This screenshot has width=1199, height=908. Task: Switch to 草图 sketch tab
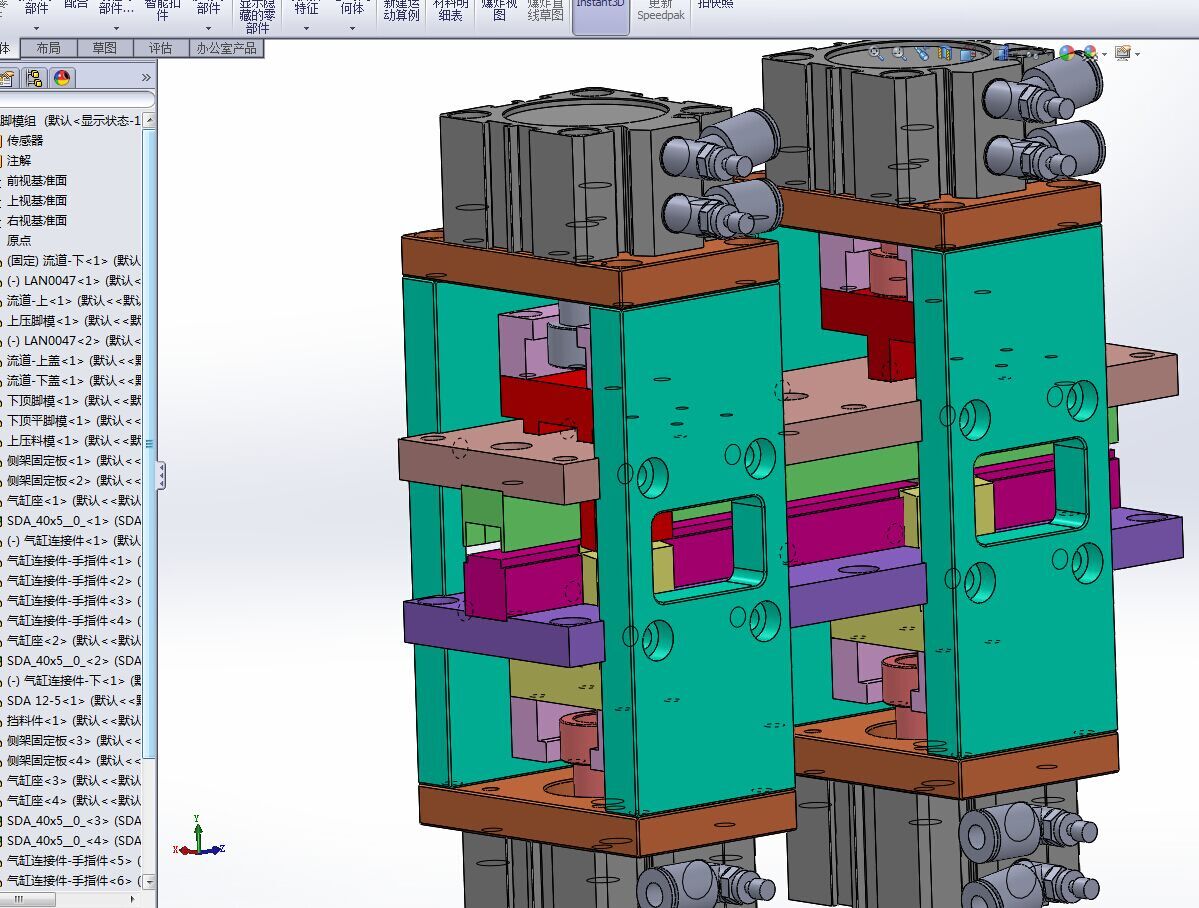pyautogui.click(x=105, y=48)
